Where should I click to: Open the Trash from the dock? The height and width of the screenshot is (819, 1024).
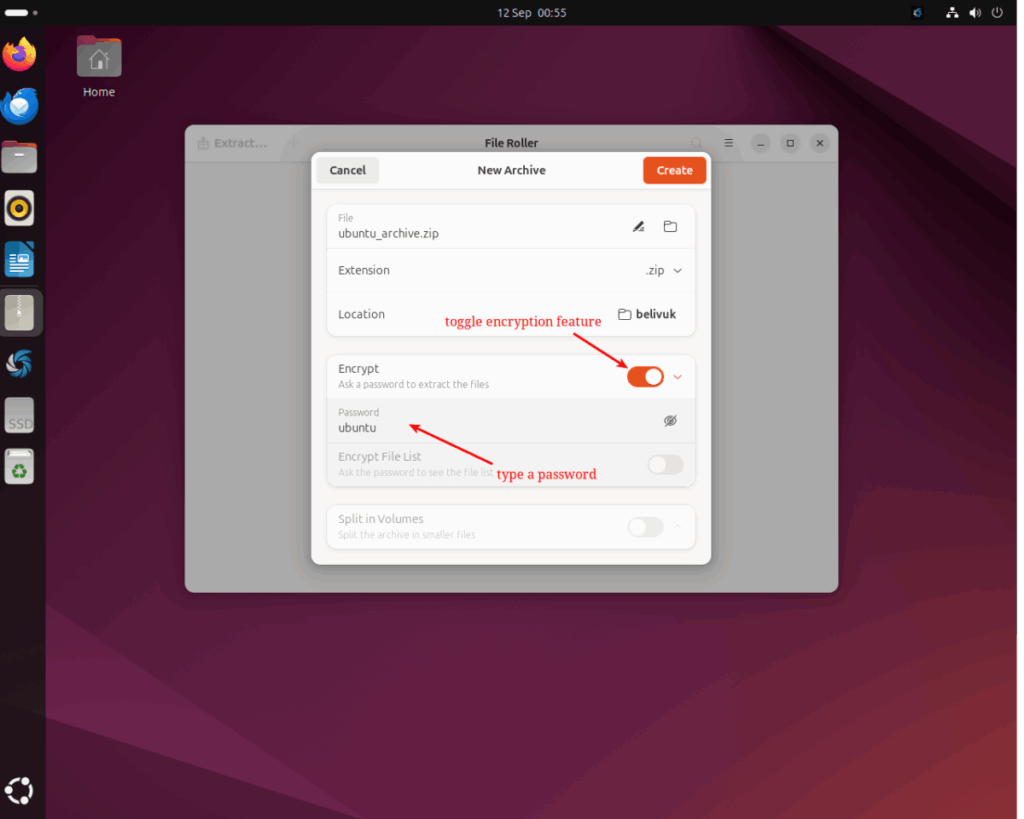click(19, 467)
